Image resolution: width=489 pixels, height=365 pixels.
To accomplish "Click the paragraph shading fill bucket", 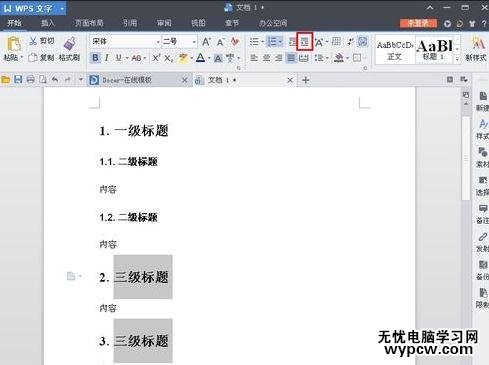I will coord(339,58).
